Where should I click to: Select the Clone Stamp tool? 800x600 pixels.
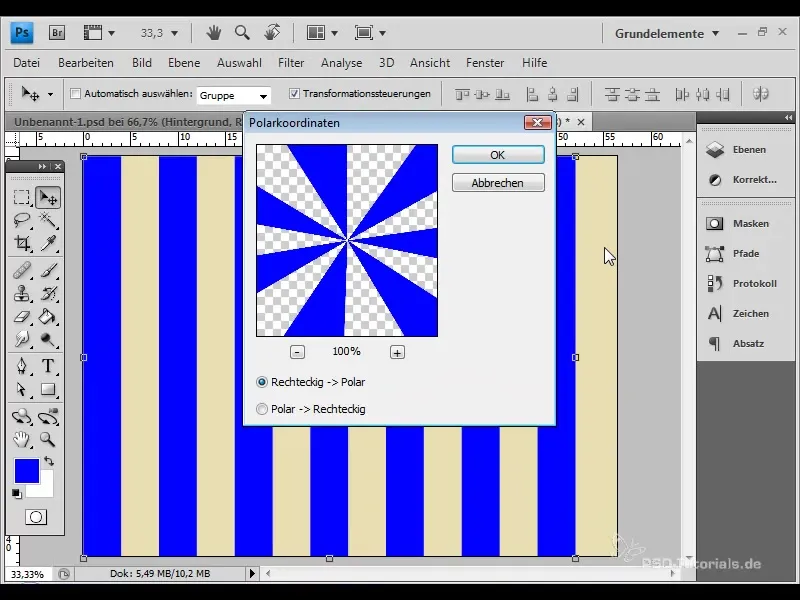(x=21, y=293)
